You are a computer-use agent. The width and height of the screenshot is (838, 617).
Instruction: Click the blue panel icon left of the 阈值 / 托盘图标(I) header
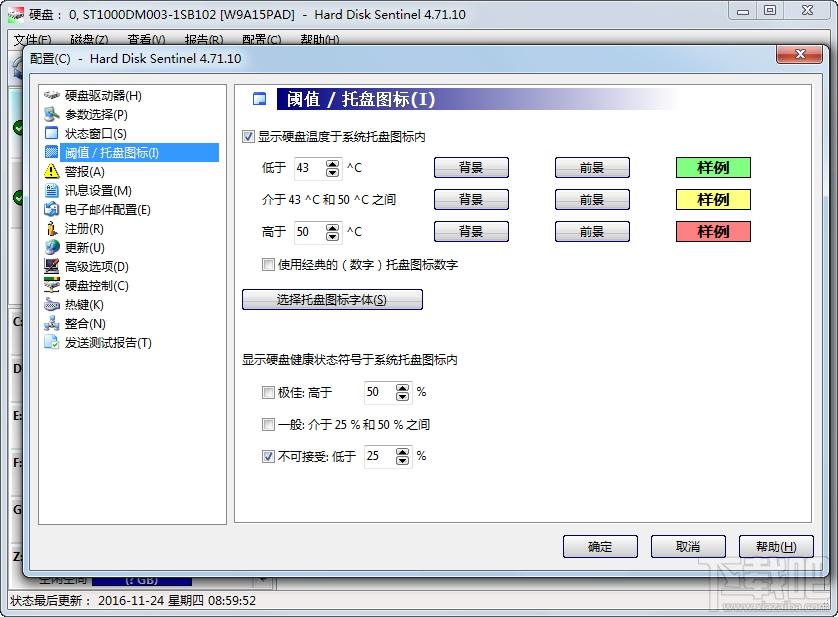point(260,99)
